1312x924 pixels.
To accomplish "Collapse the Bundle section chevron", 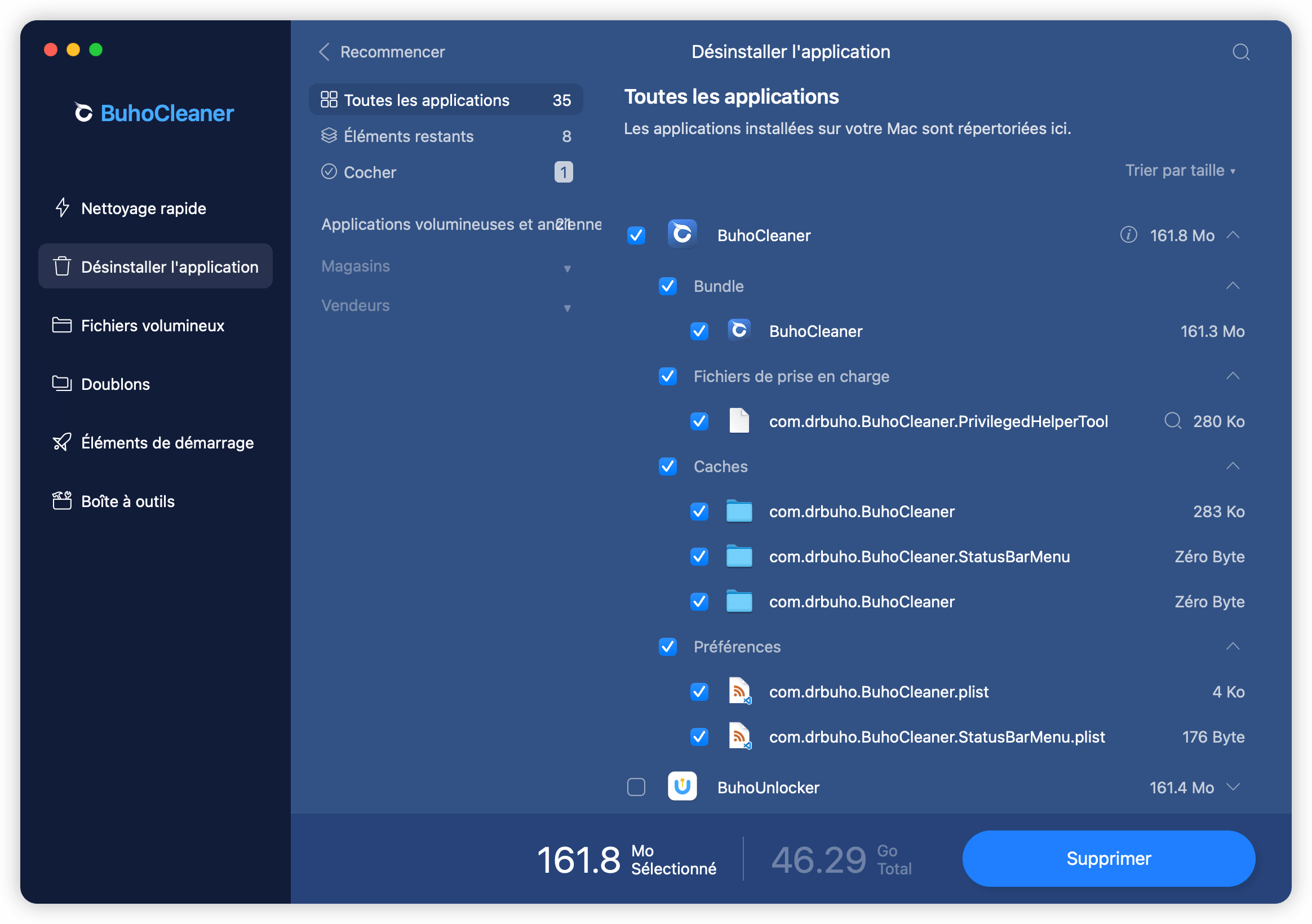I will click(x=1233, y=285).
